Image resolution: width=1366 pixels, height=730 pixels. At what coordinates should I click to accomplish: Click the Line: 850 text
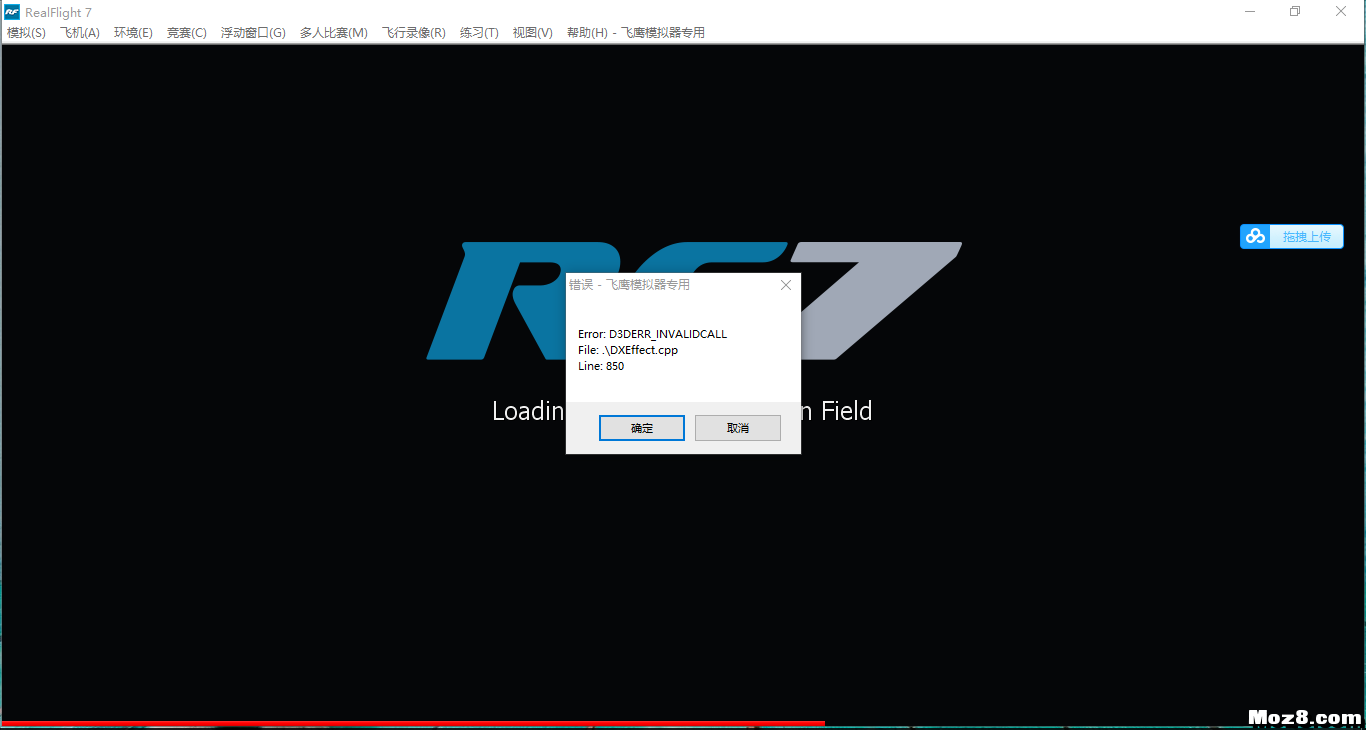[601, 366]
